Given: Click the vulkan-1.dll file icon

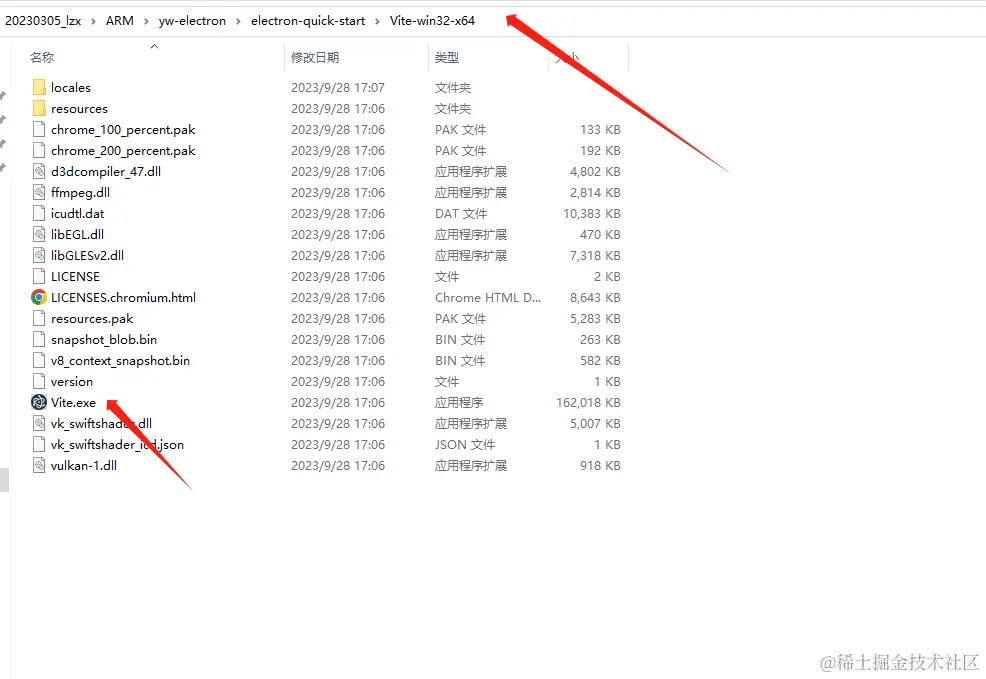Looking at the screenshot, I should tap(39, 465).
